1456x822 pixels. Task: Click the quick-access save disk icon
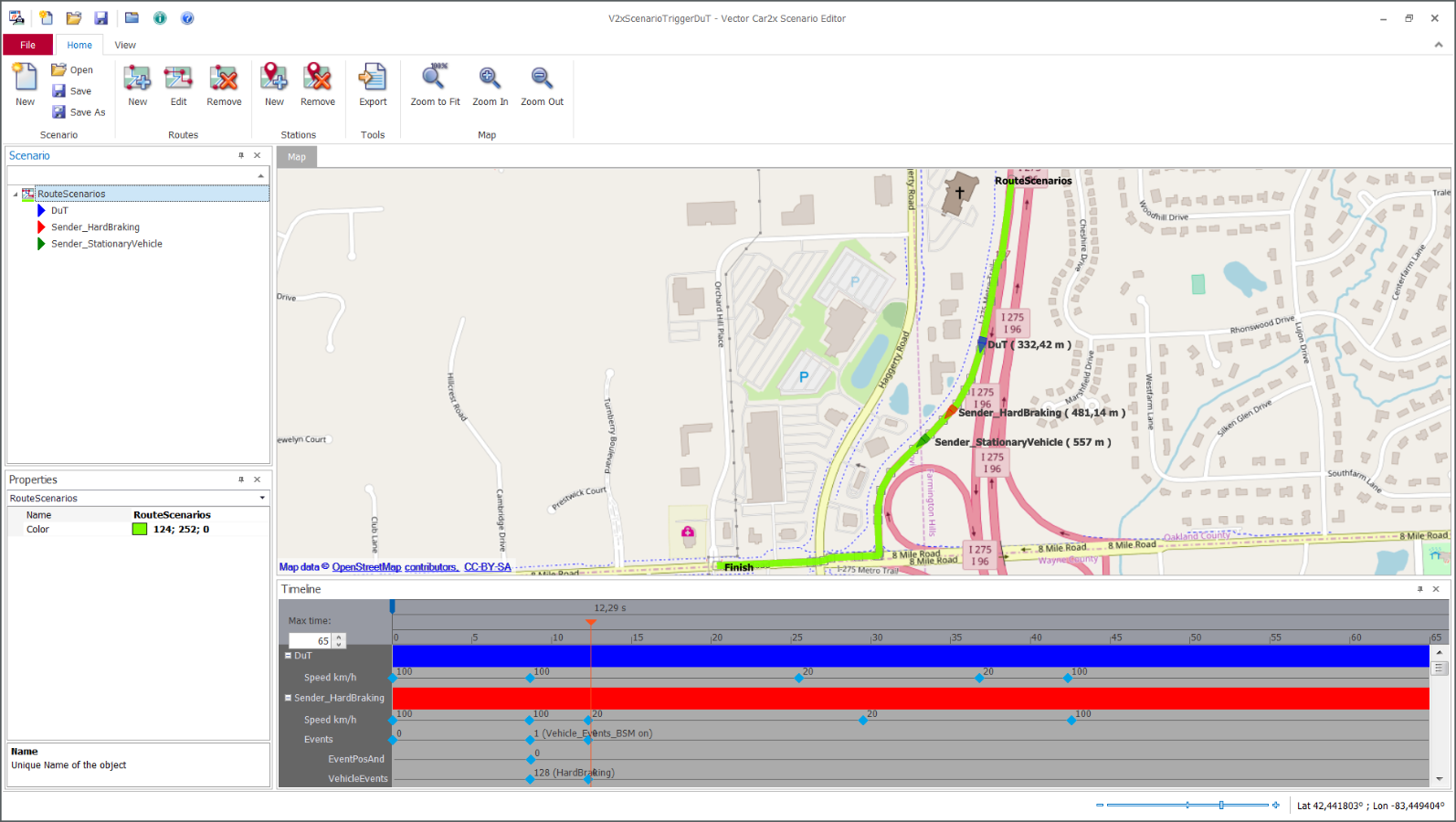click(101, 17)
